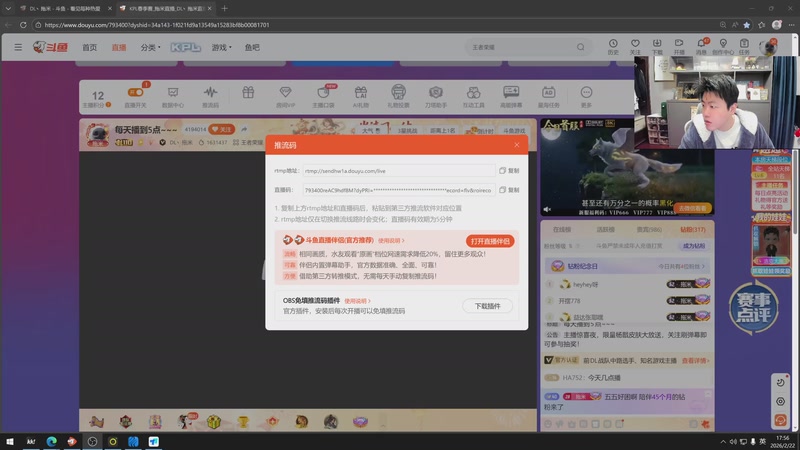Open 消息 notifications bell
Screen dimensions: 800x450
click(x=701, y=46)
